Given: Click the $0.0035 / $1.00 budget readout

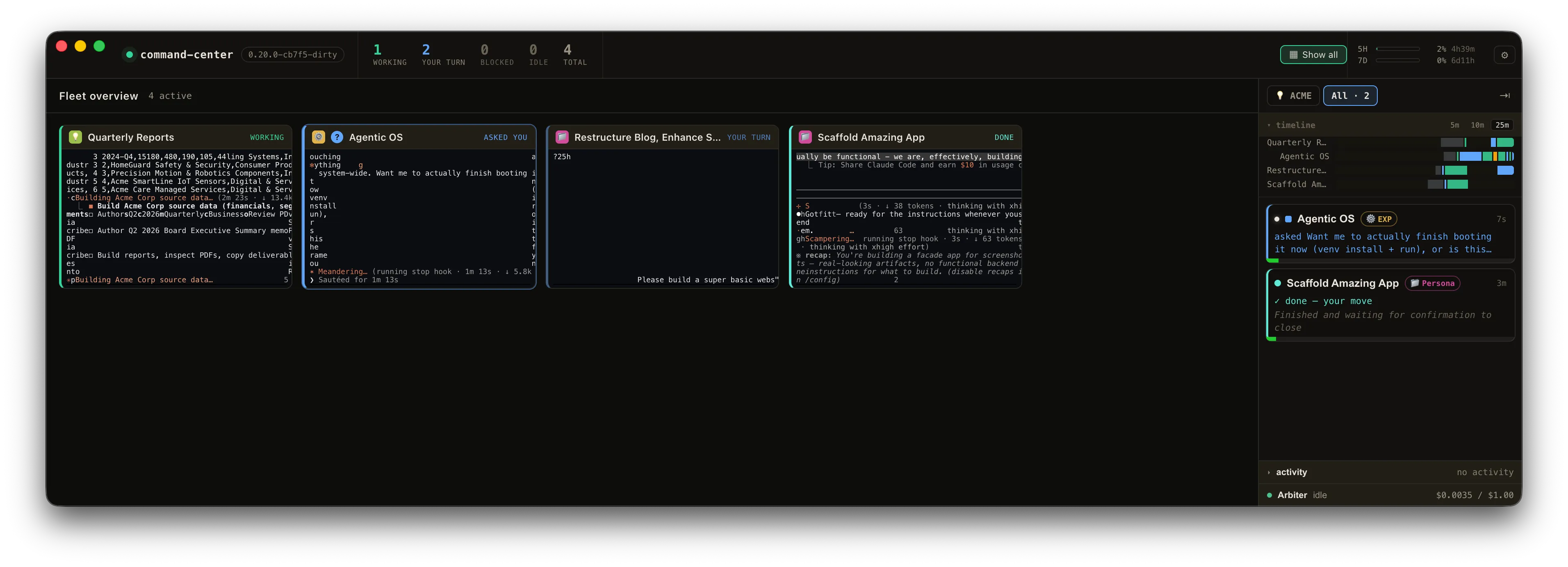Looking at the screenshot, I should click(x=1474, y=495).
